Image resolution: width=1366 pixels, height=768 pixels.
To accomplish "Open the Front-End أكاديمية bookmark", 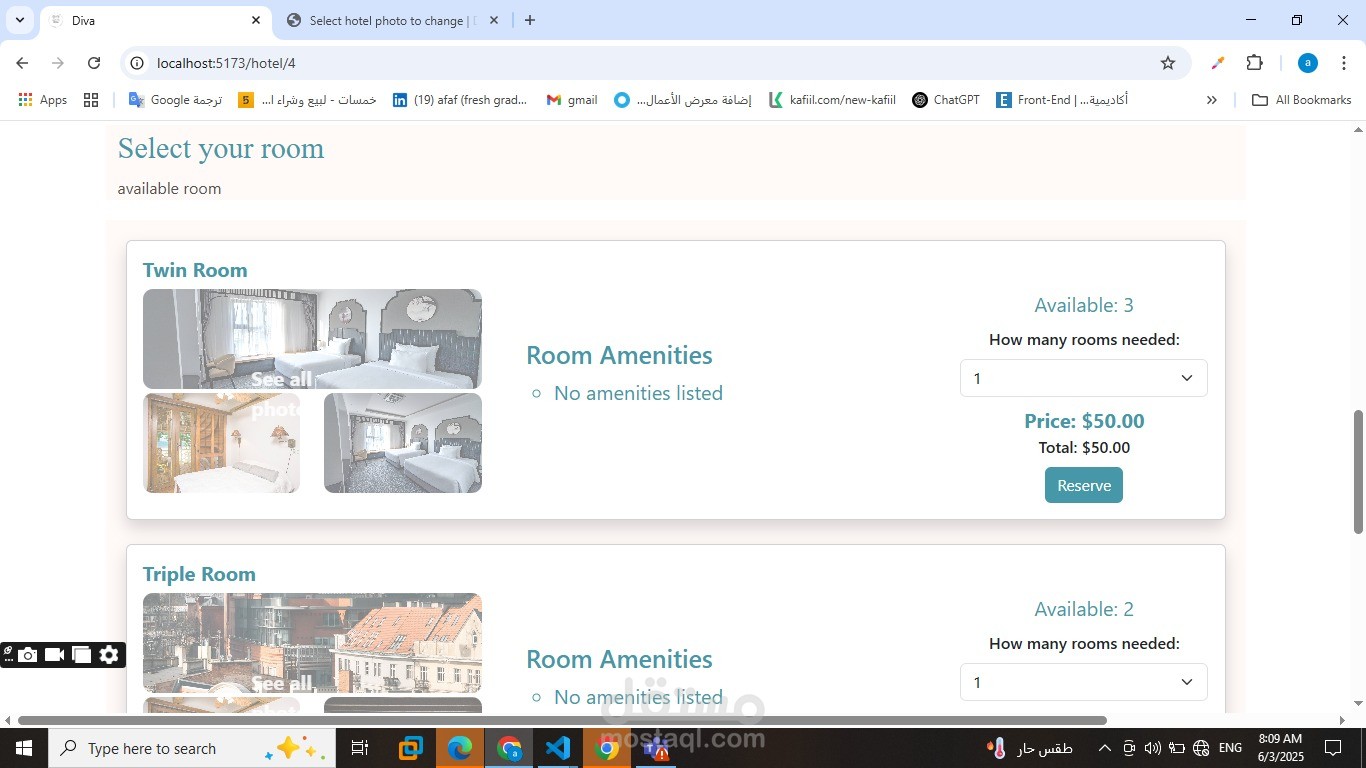I will point(1062,100).
